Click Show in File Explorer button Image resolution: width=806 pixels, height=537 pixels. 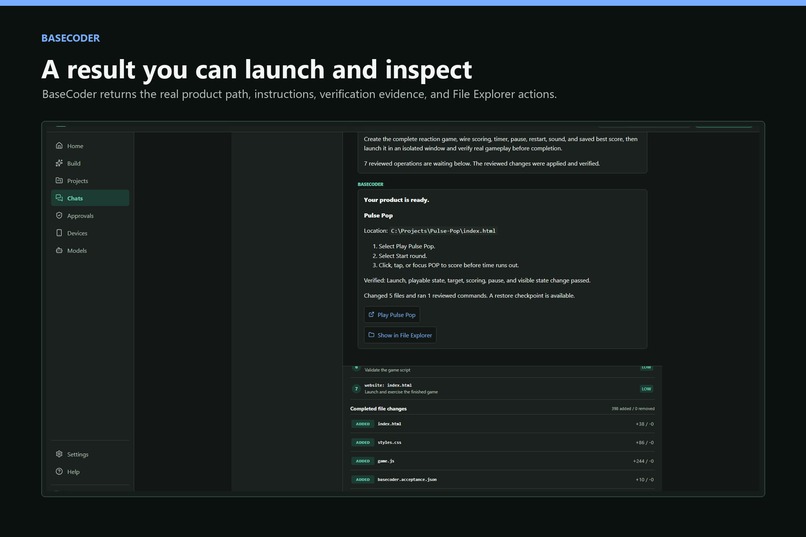[400, 335]
